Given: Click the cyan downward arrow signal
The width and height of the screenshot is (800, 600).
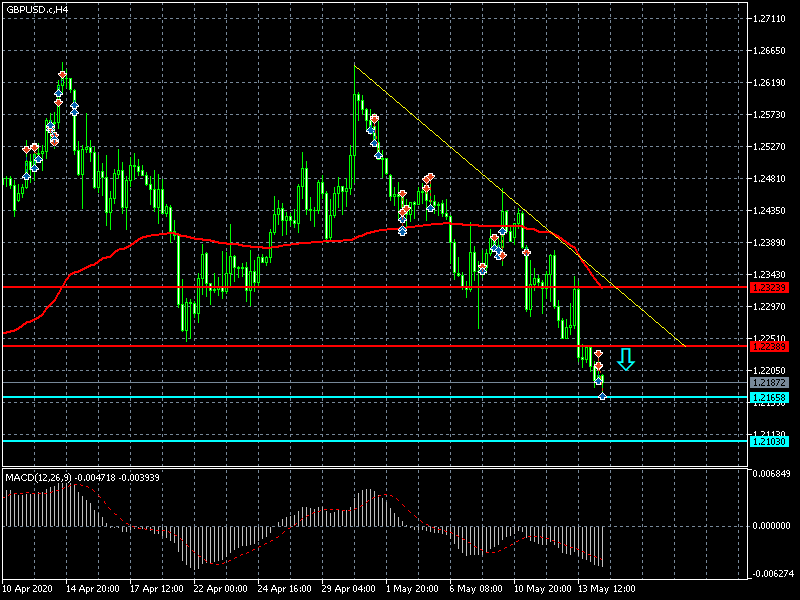Looking at the screenshot, I should [626, 360].
